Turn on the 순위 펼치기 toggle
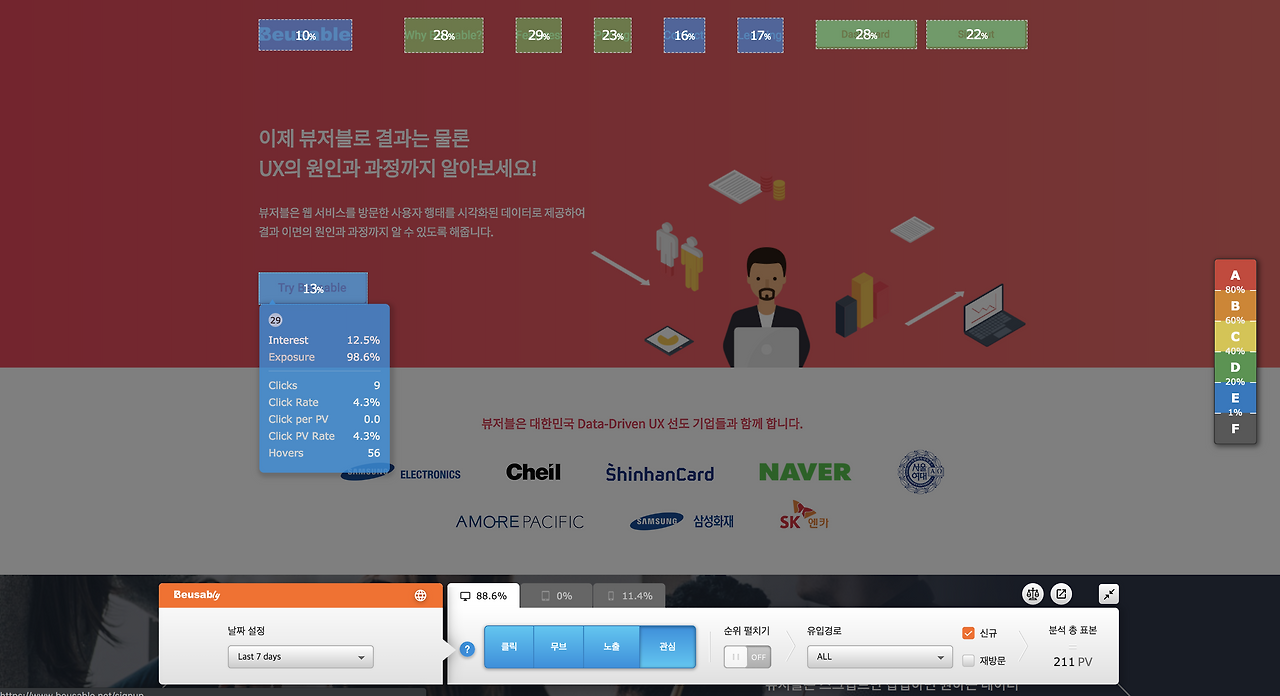This screenshot has height=696, width=1280. point(746,656)
